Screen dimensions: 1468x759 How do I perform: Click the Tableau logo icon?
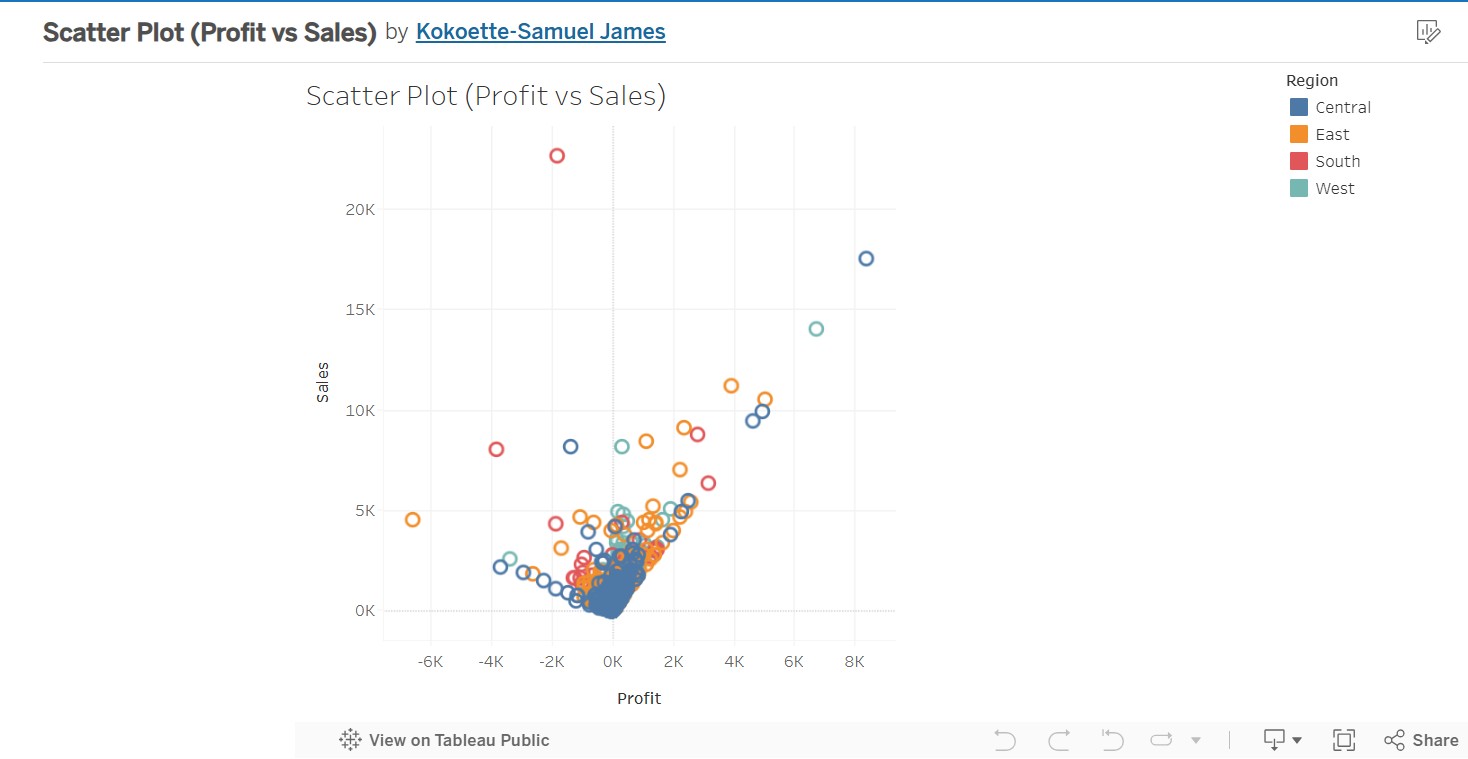point(350,740)
